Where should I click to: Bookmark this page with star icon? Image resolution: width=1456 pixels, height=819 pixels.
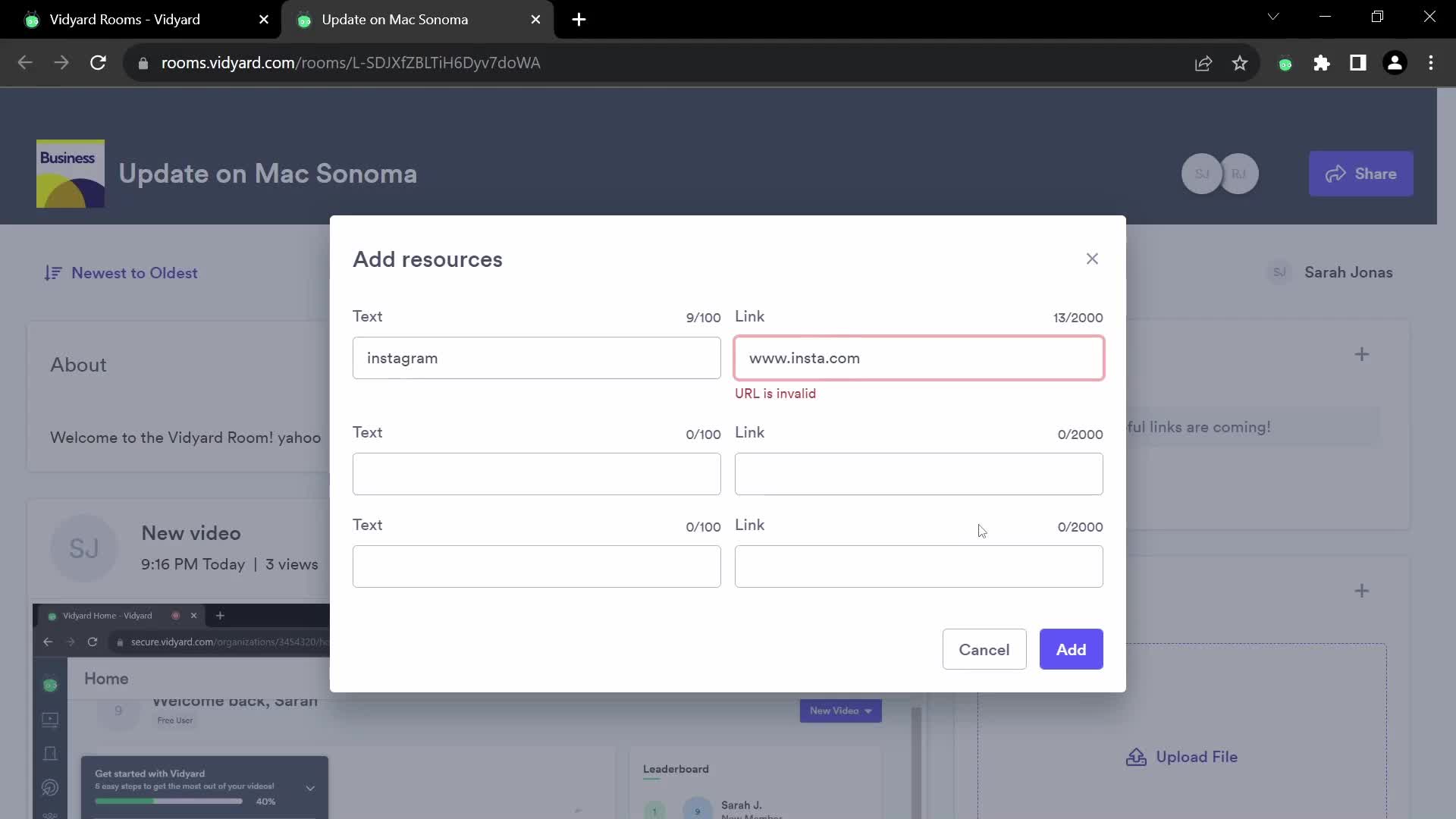pos(1239,63)
